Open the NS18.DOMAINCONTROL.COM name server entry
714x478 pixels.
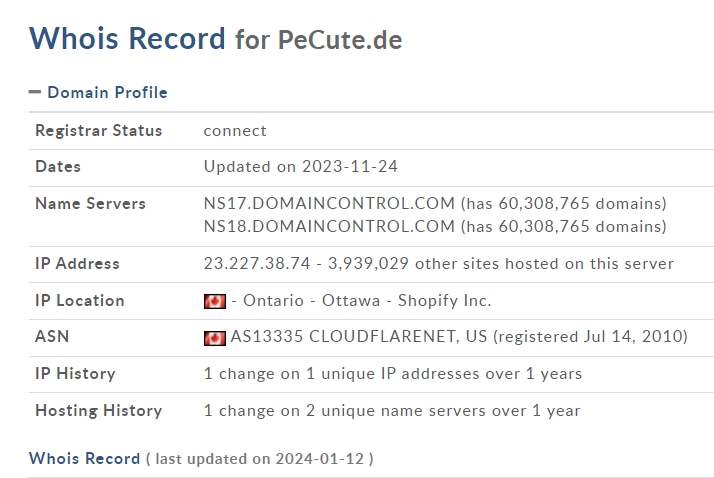329,226
